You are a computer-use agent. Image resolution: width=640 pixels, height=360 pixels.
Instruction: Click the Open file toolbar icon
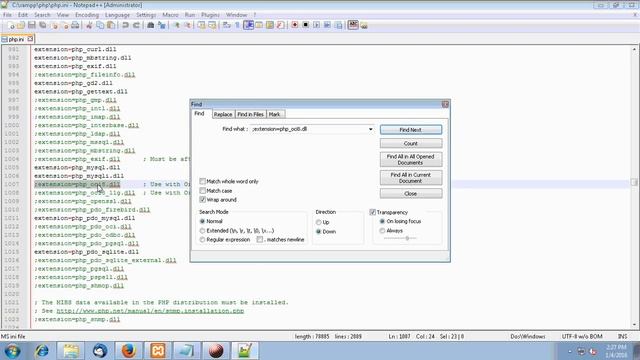pos(21,25)
